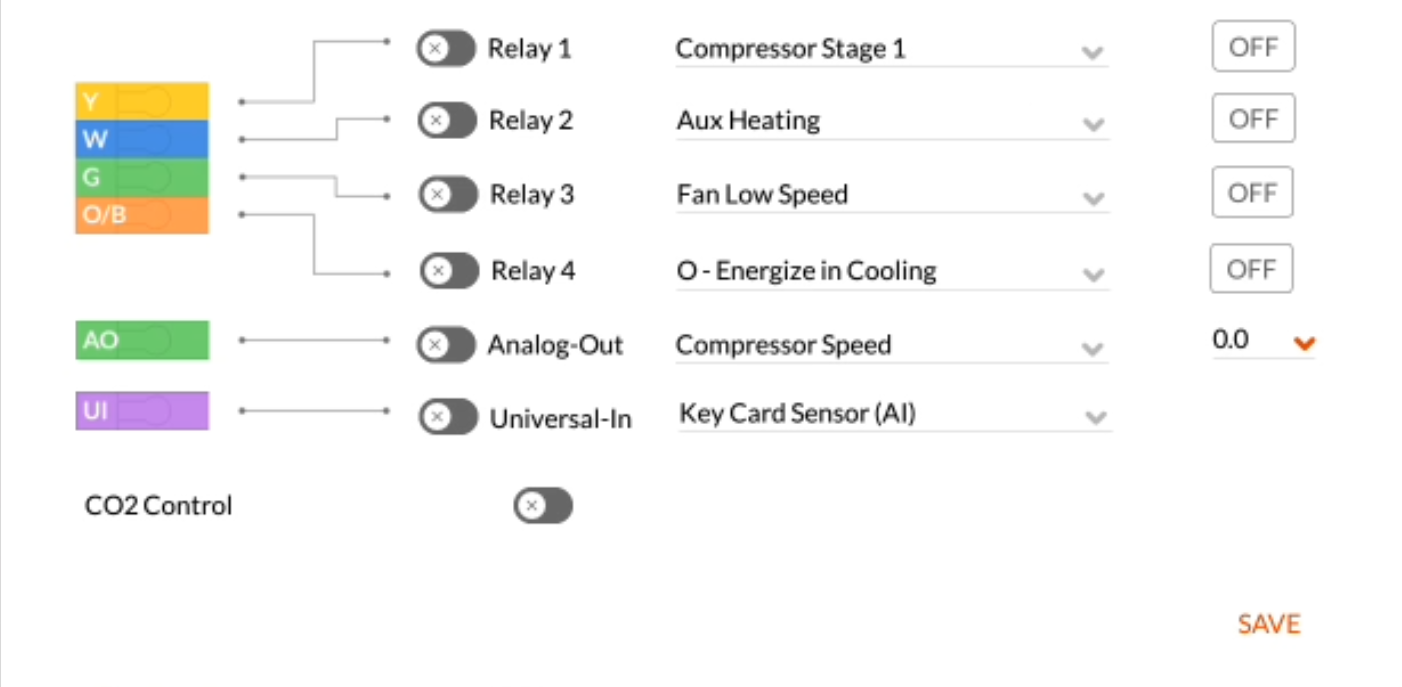
Task: Enable the Relay 4 toggle
Action: (449, 270)
